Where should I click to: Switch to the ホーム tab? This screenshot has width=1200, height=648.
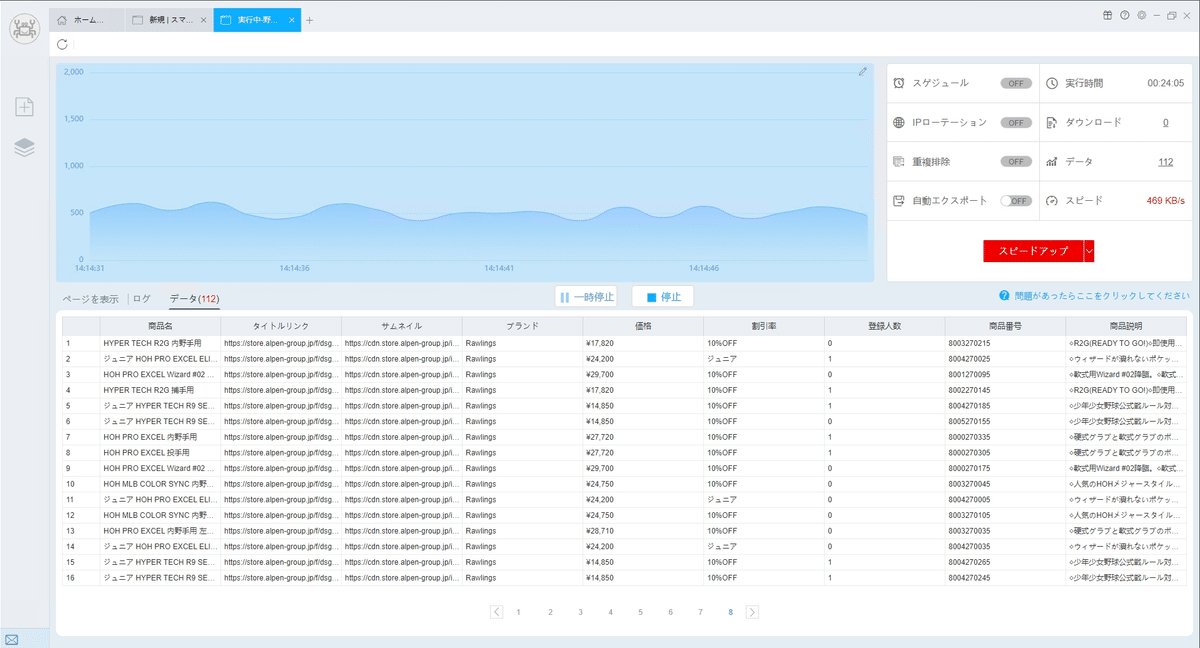pyautogui.click(x=87, y=20)
